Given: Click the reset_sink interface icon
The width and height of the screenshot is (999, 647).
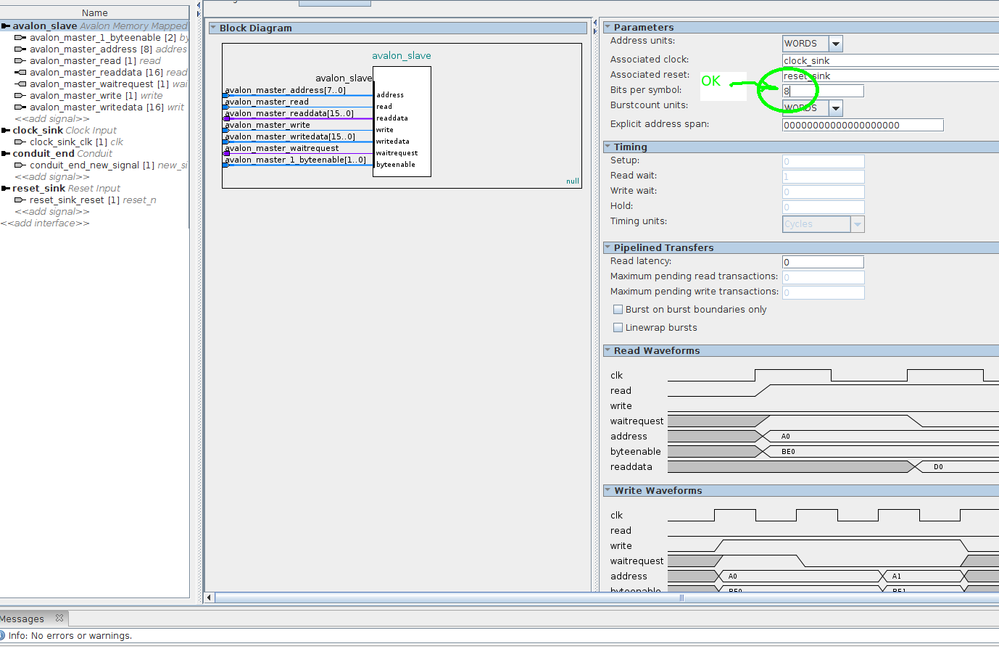Looking at the screenshot, I should point(5,188).
